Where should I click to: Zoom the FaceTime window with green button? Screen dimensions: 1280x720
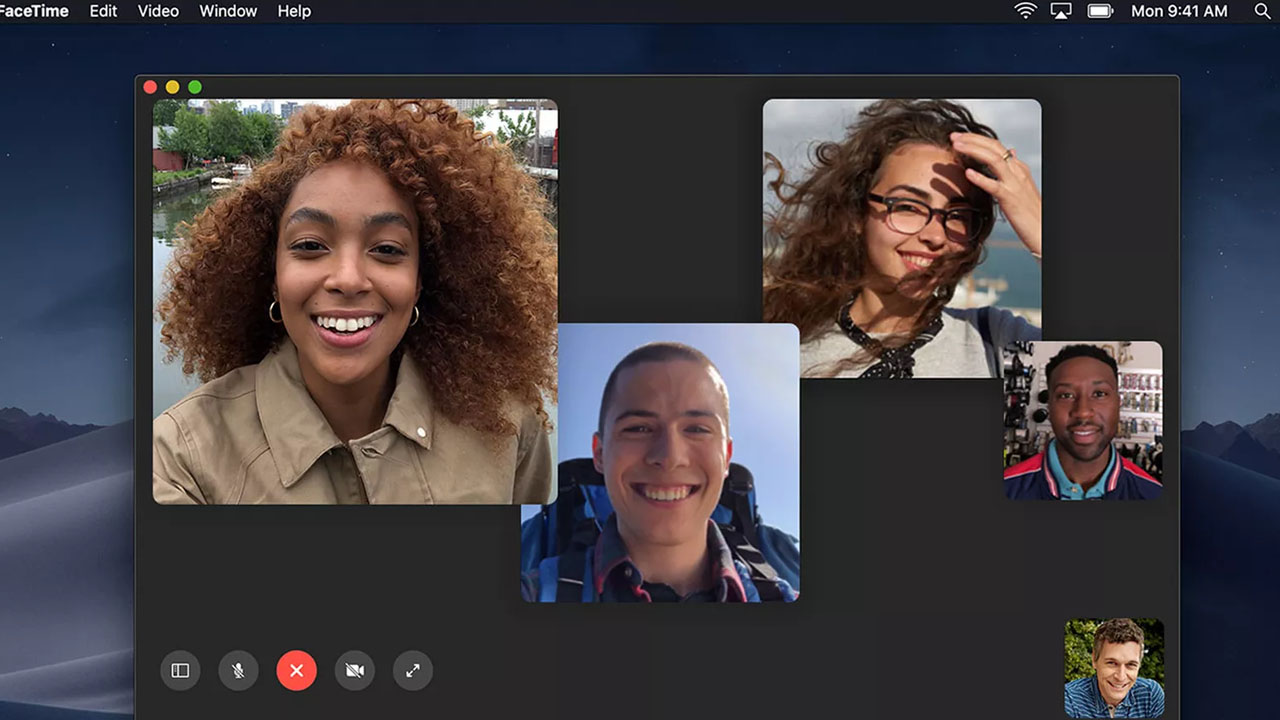point(195,87)
